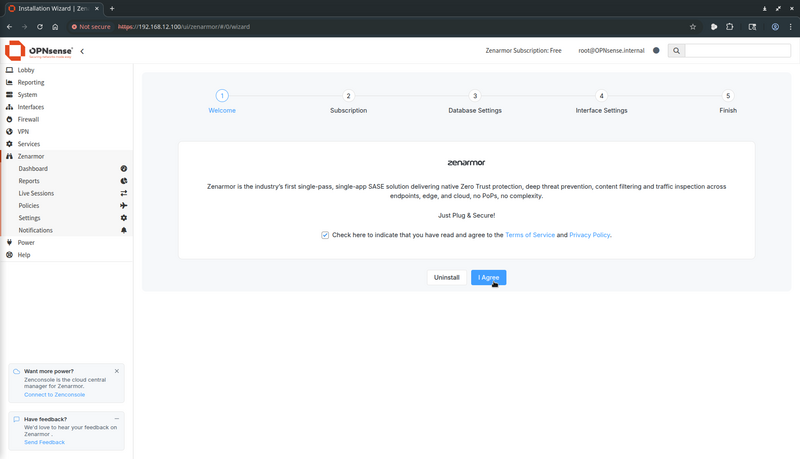Open Live Sessions page
The image size is (800, 459).
(36, 193)
